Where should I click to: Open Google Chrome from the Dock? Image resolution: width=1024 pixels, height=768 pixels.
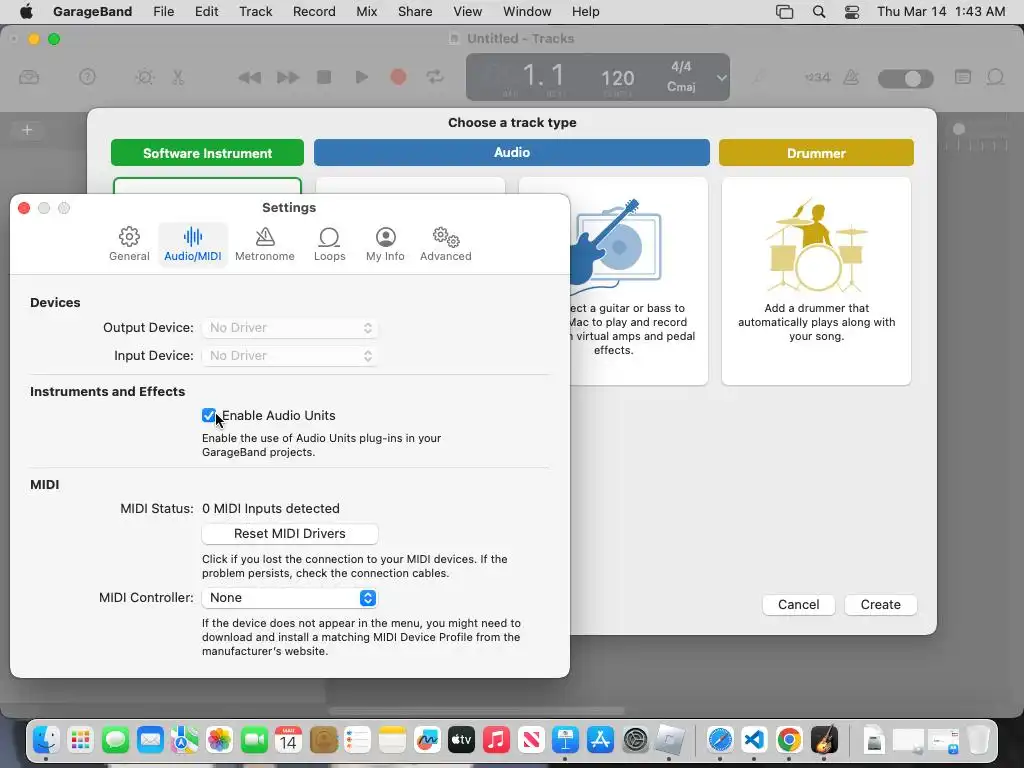pyautogui.click(x=788, y=740)
